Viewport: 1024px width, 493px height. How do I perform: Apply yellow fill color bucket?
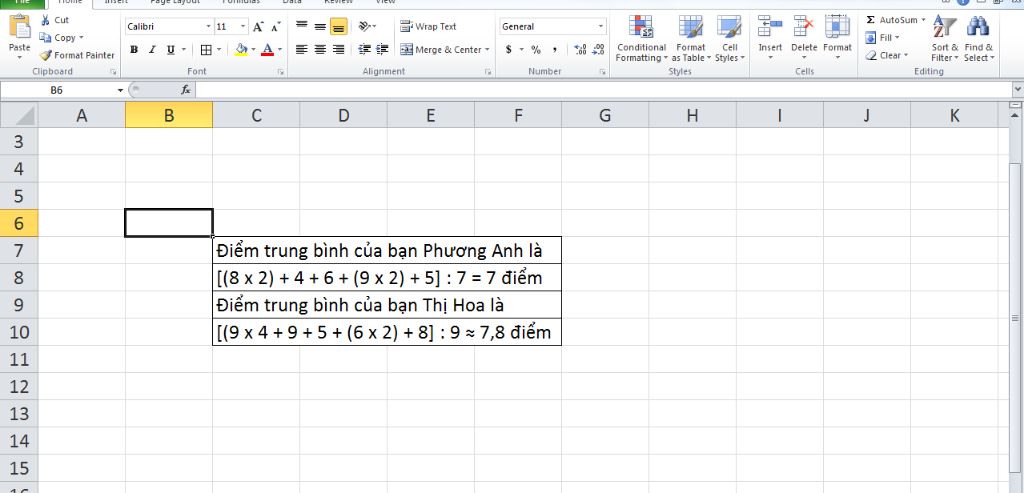point(242,50)
